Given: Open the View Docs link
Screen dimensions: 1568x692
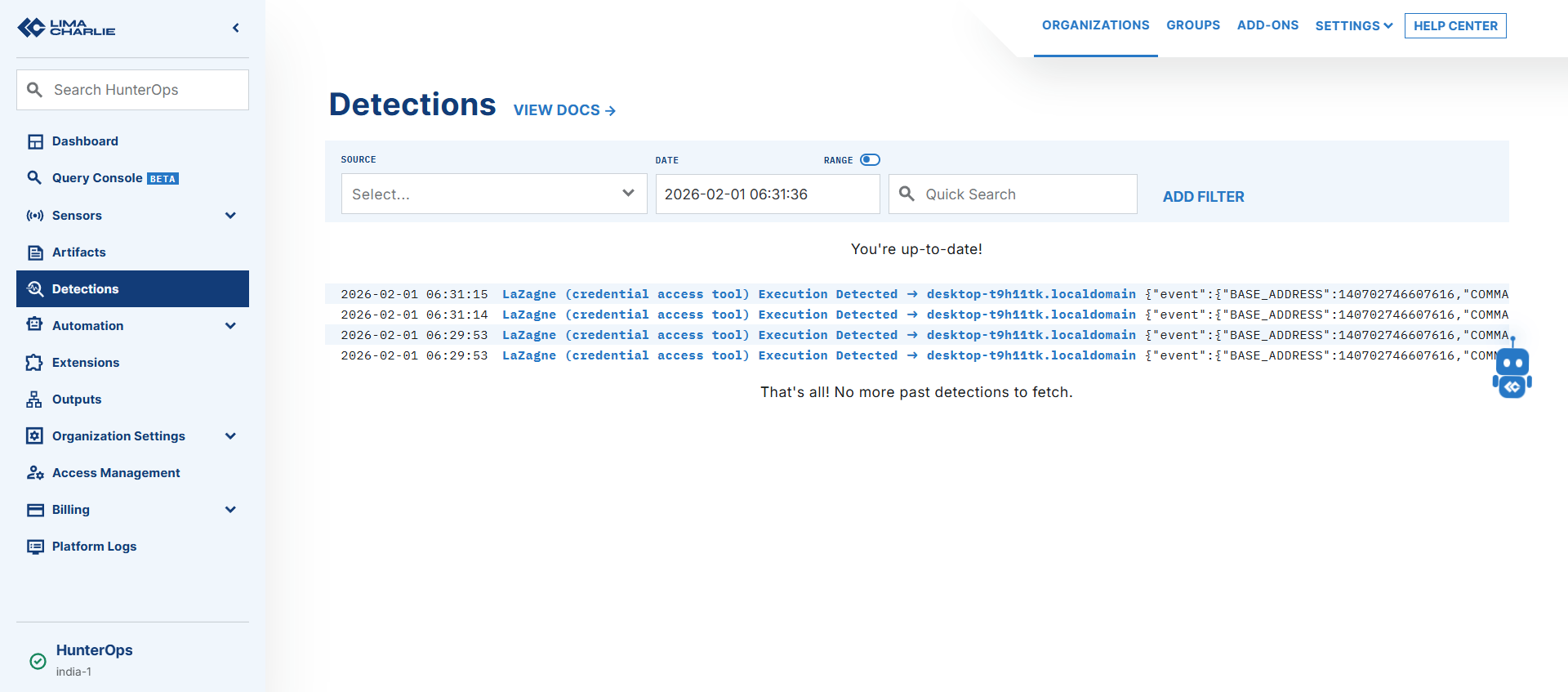Looking at the screenshot, I should pyautogui.click(x=564, y=110).
